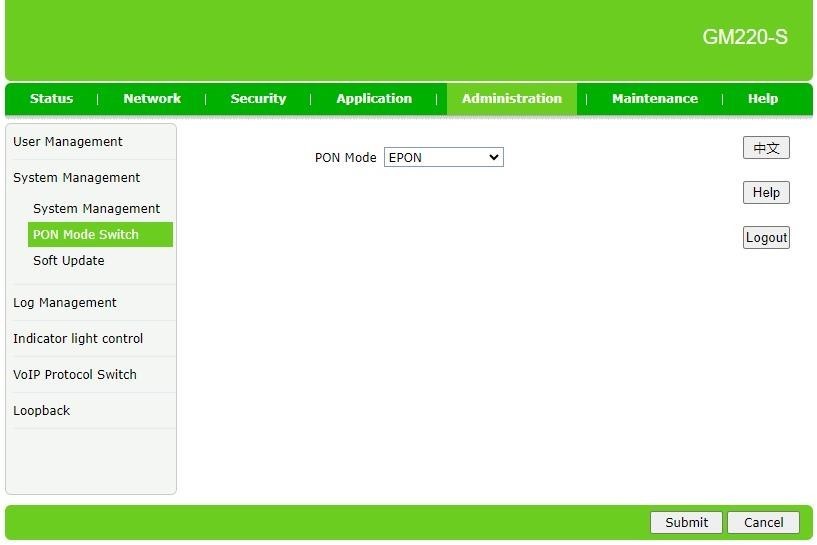Open the Soft Update page

(69, 261)
